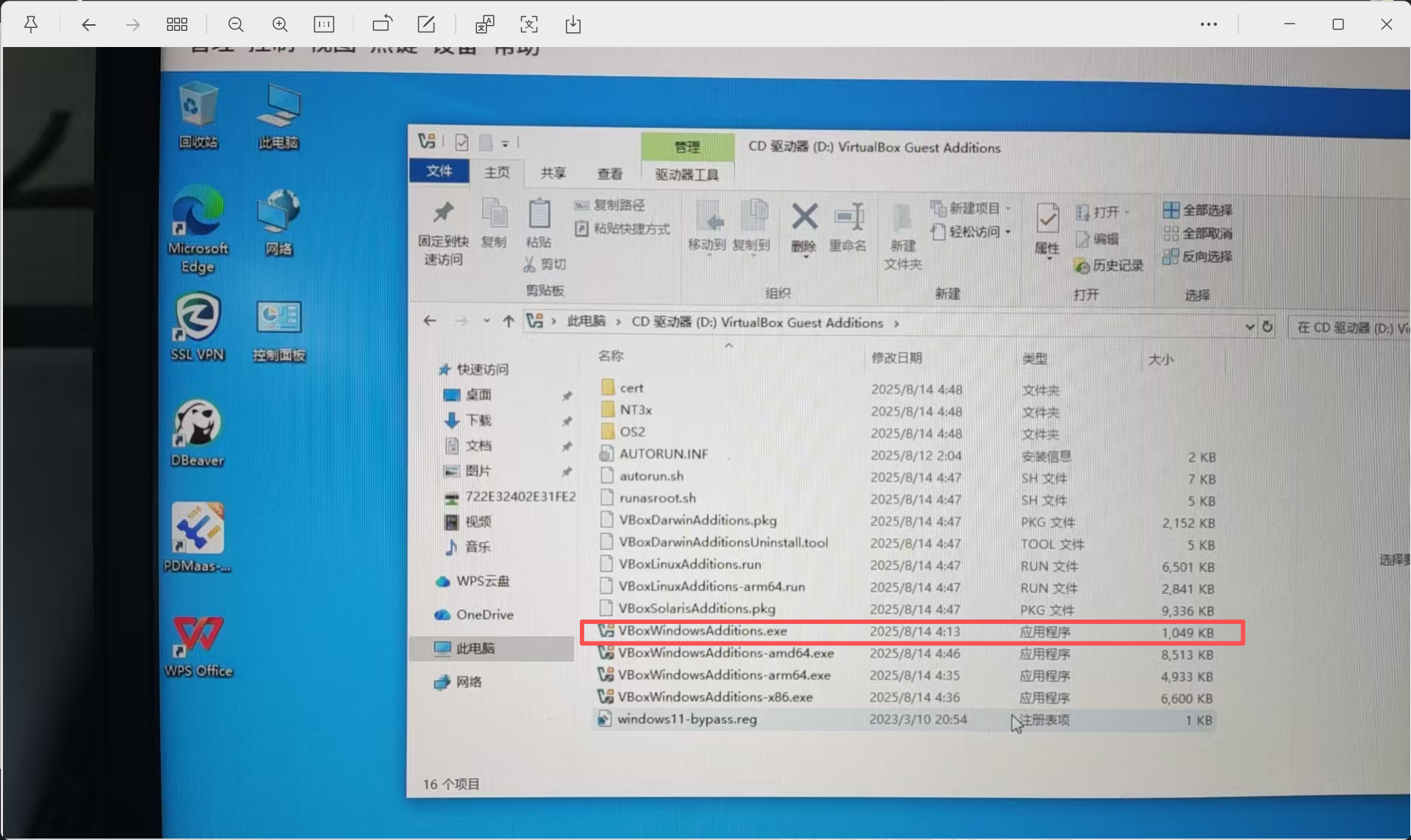Click the rotate image icon
This screenshot has width=1411, height=840.
point(381,24)
